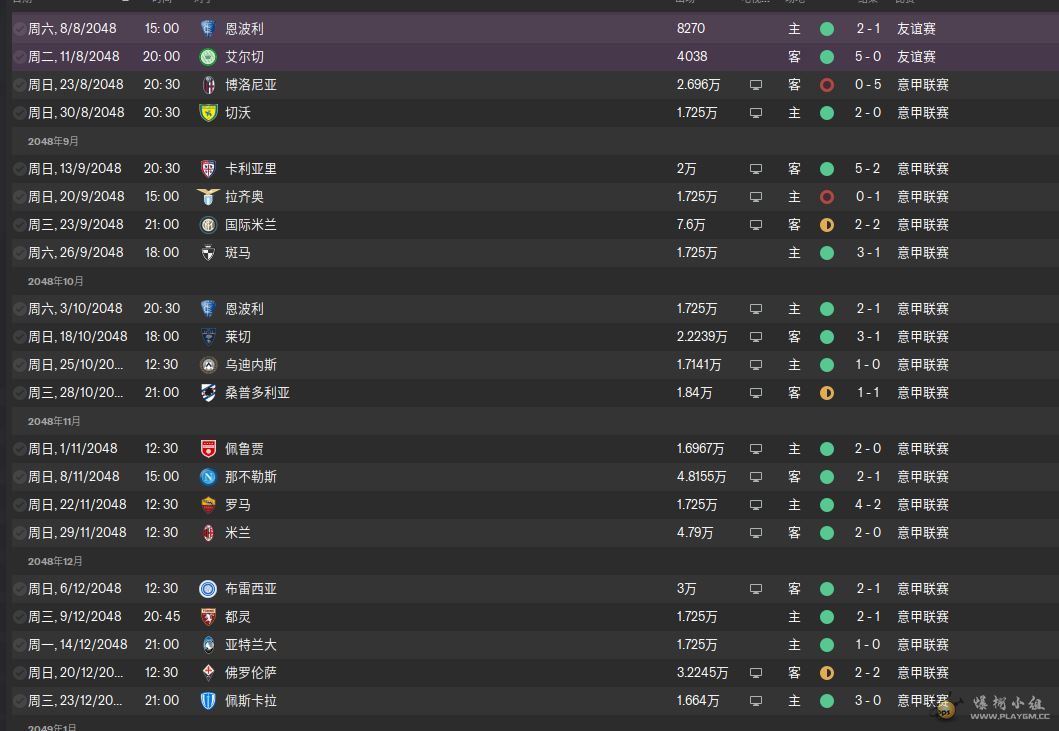The image size is (1059, 731).
Task: Select the Napoli club crest icon
Action: click(208, 477)
